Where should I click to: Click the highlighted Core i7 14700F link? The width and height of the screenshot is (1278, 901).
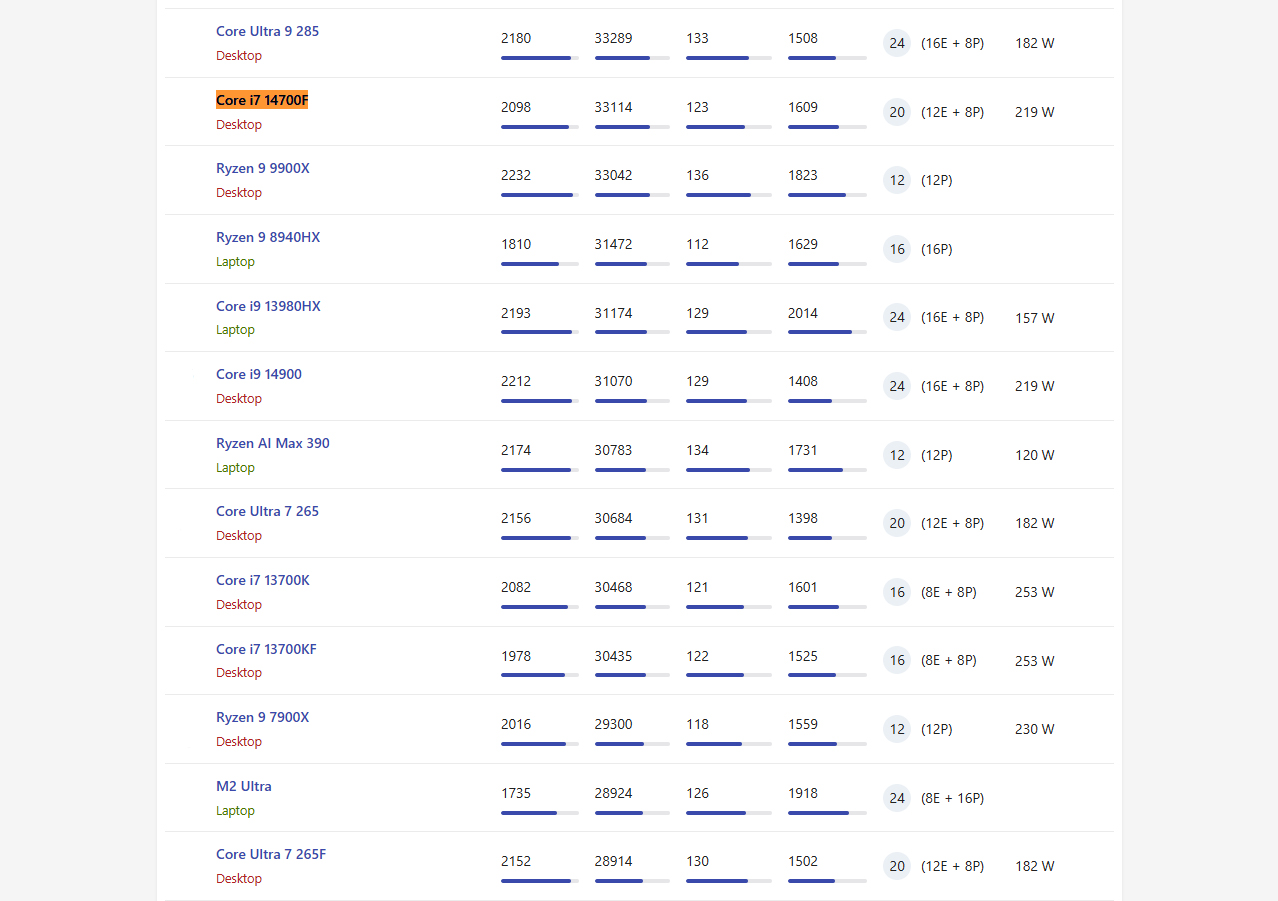pos(262,100)
